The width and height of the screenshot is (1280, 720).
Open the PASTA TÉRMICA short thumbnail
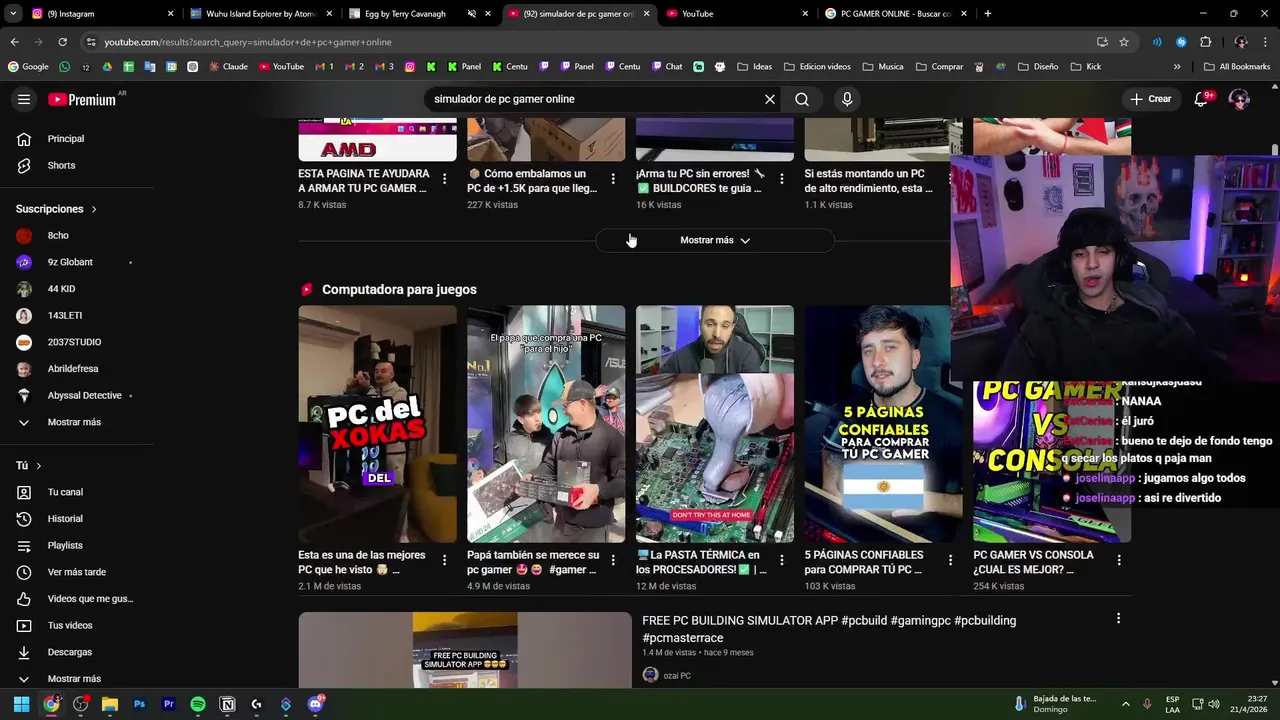pos(715,424)
